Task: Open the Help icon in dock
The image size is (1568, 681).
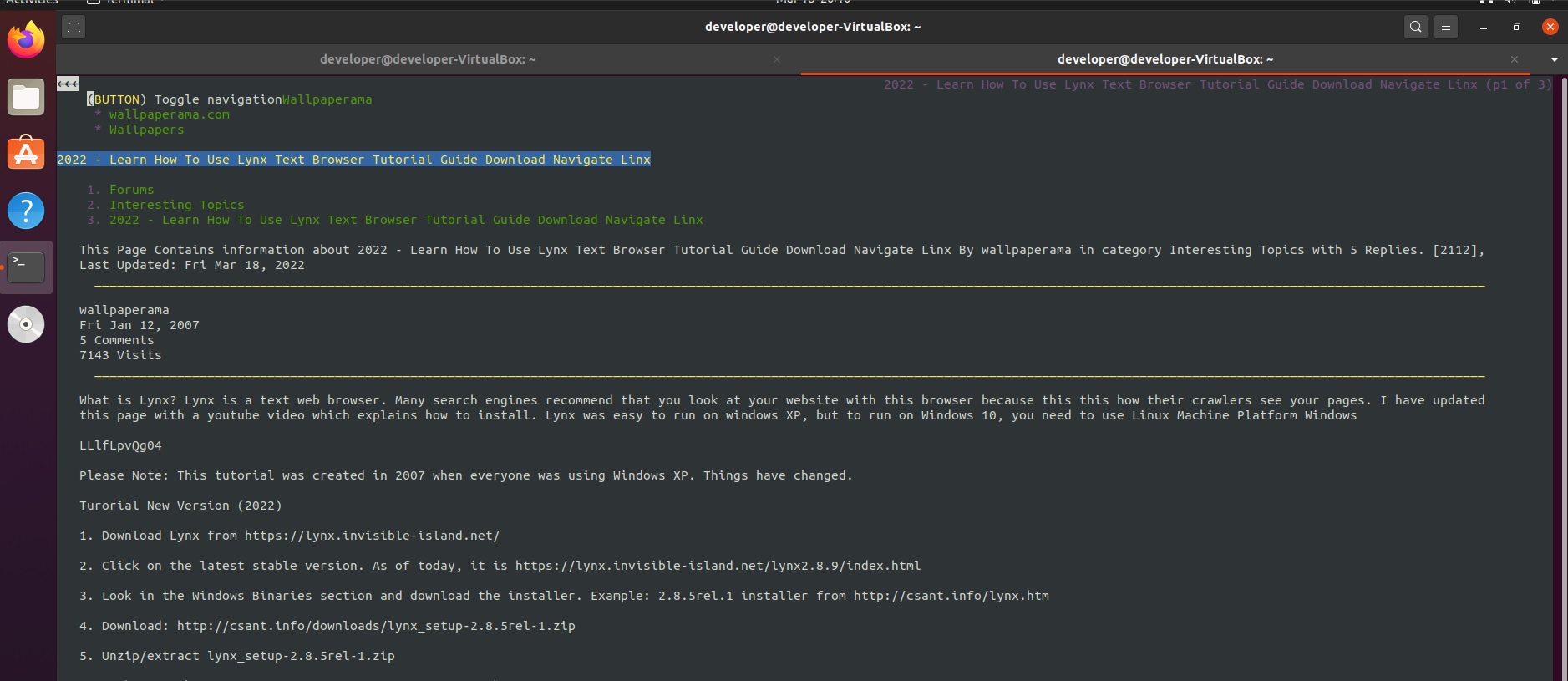Action: [x=26, y=211]
